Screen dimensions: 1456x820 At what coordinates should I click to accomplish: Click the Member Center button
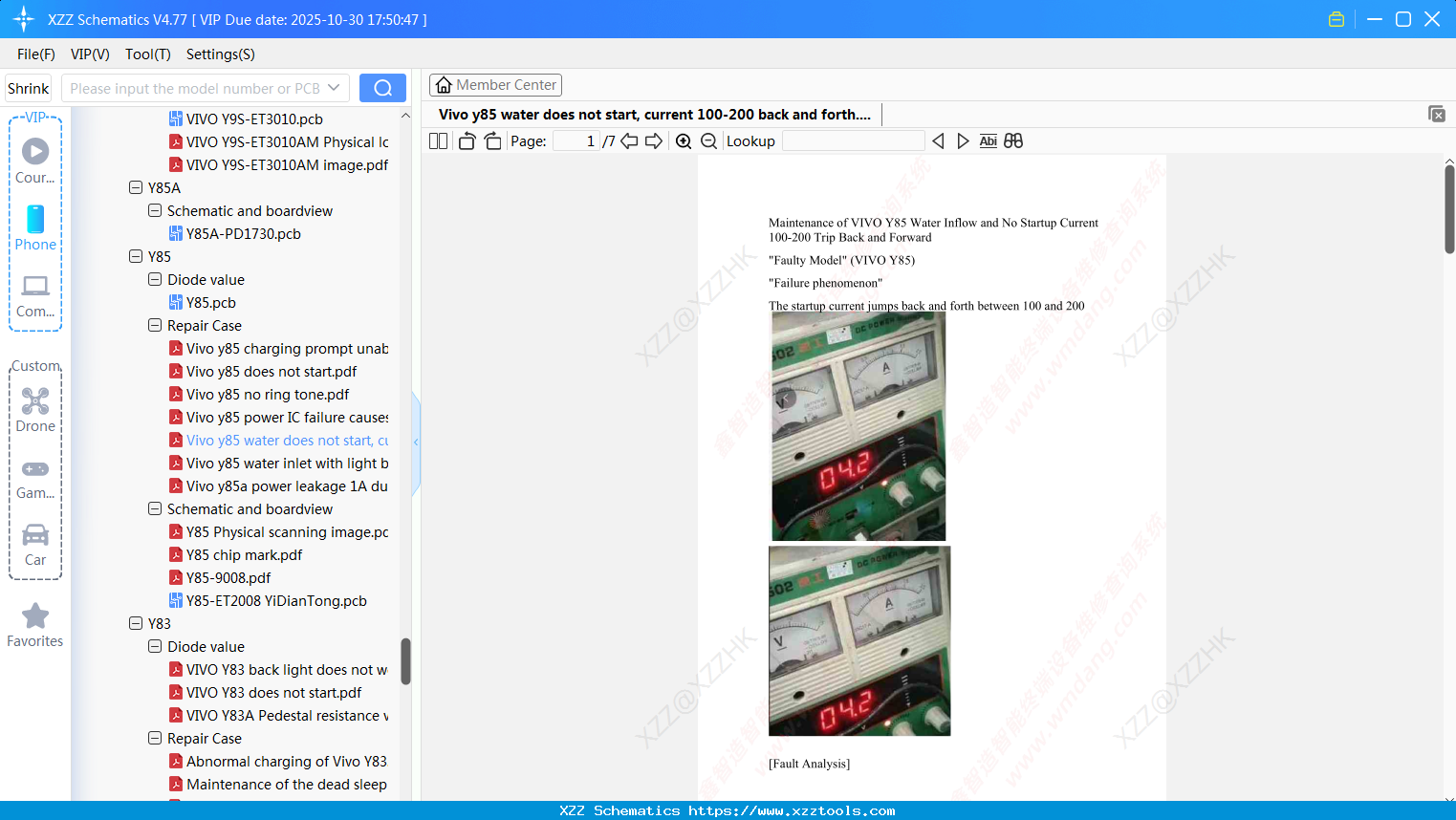[495, 84]
